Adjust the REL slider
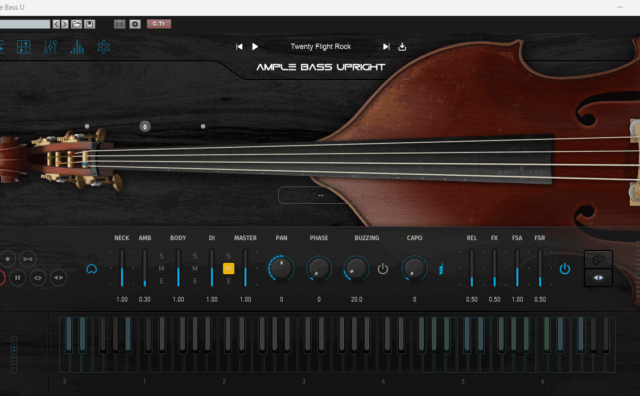The height and width of the screenshot is (396, 640). (x=472, y=268)
